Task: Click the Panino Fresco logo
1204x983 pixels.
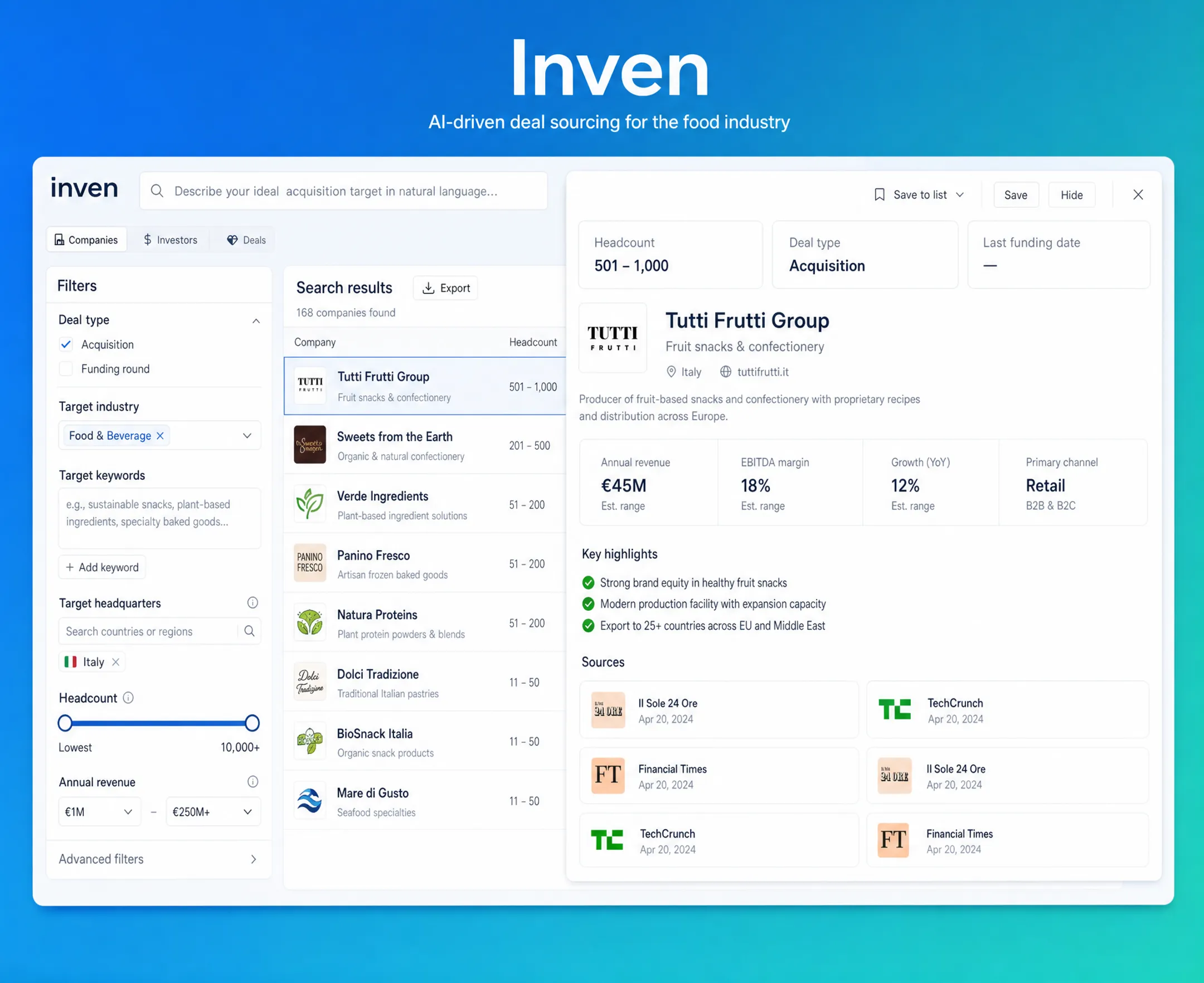Action: click(310, 563)
